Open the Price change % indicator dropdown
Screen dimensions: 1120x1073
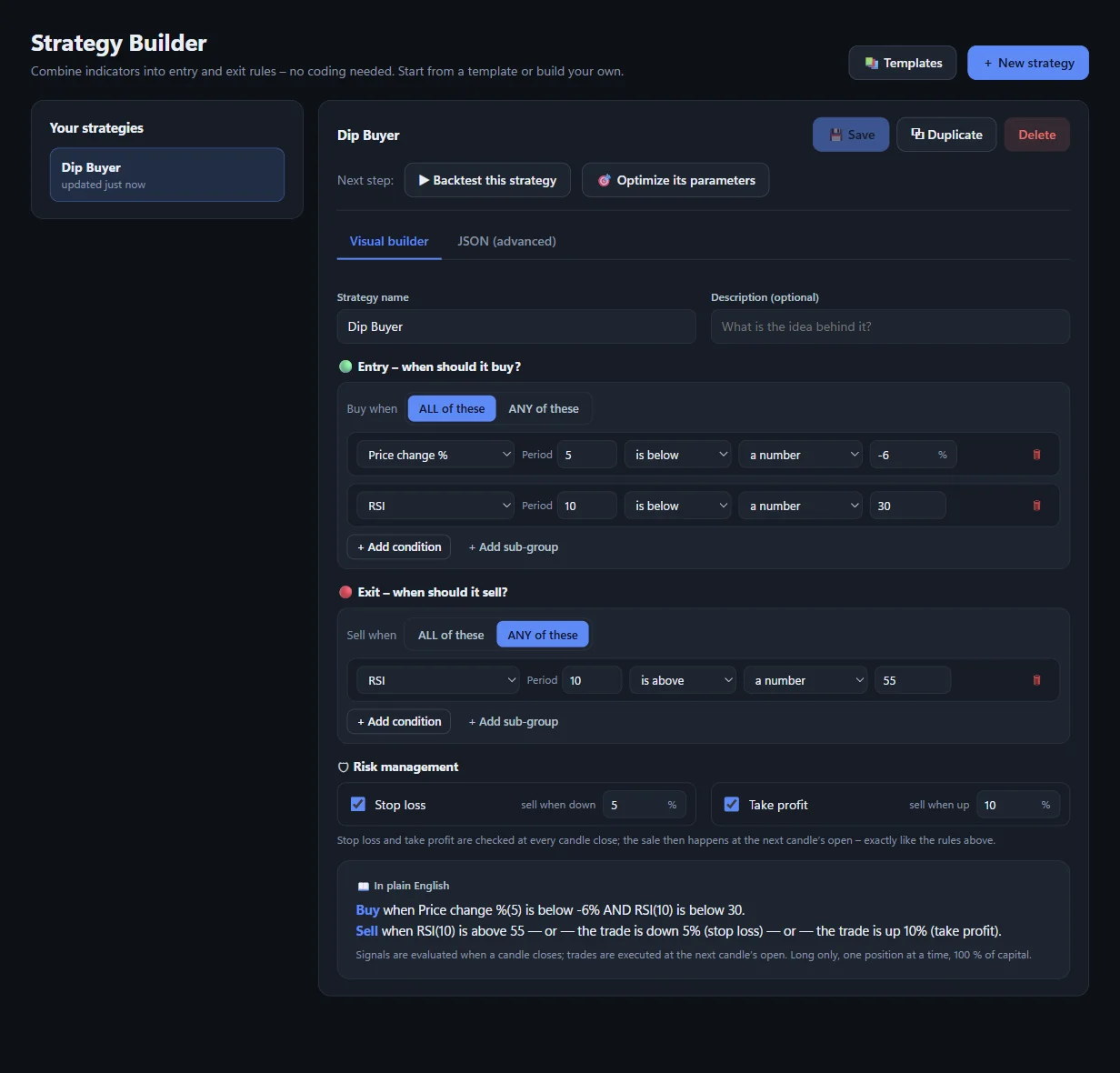tap(435, 455)
